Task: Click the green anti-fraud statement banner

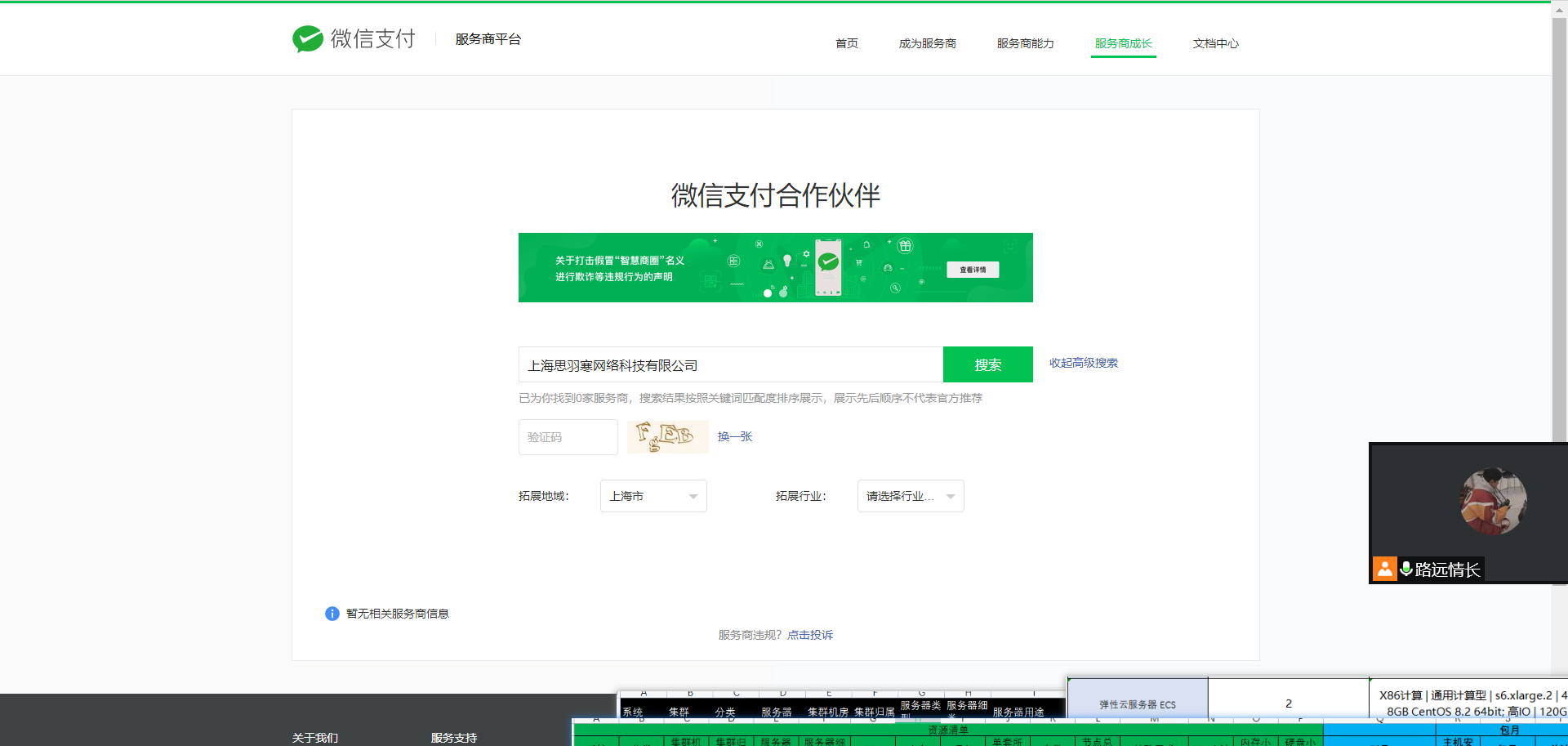Action: click(776, 268)
